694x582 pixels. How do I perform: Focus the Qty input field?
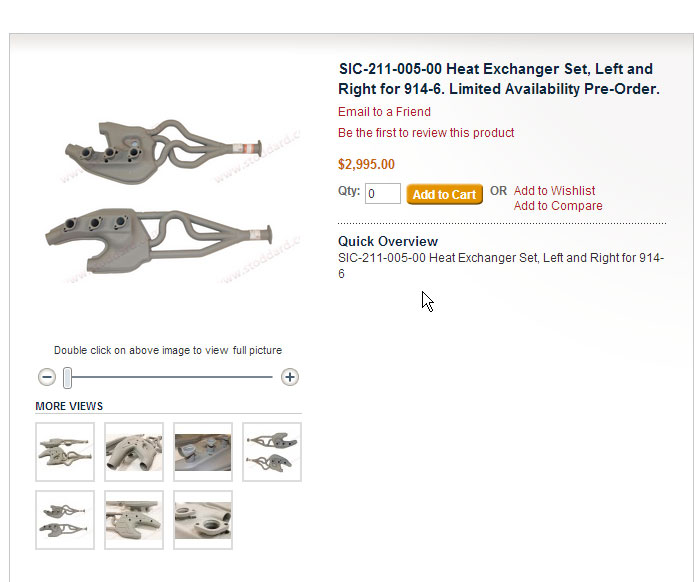tap(383, 194)
